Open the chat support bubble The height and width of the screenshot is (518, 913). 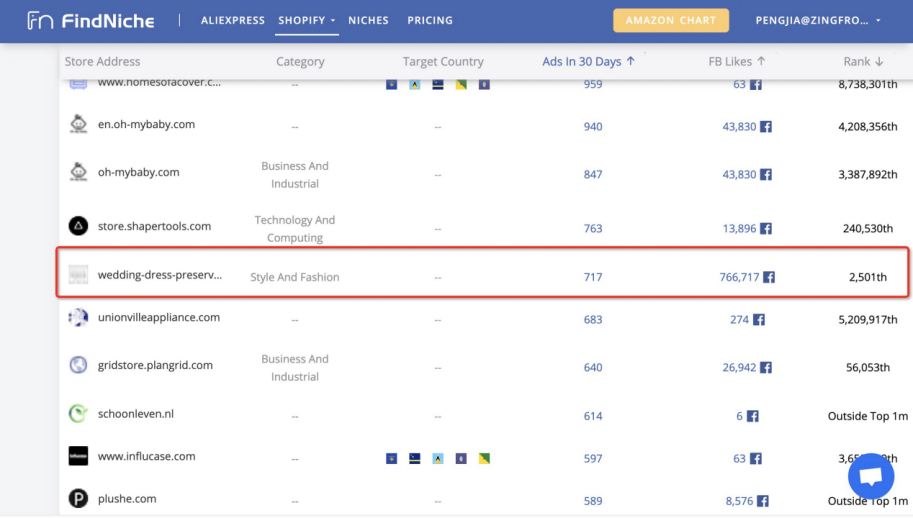click(x=871, y=476)
